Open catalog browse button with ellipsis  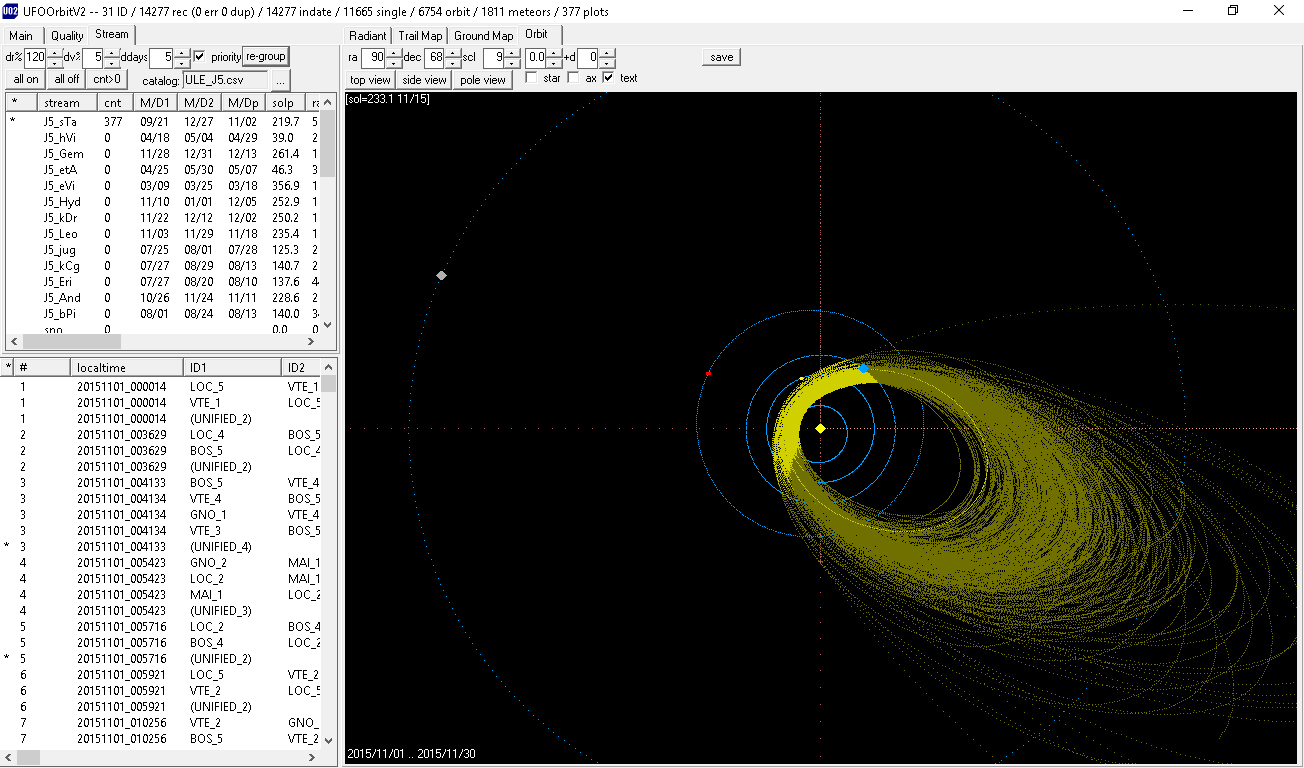[x=280, y=80]
